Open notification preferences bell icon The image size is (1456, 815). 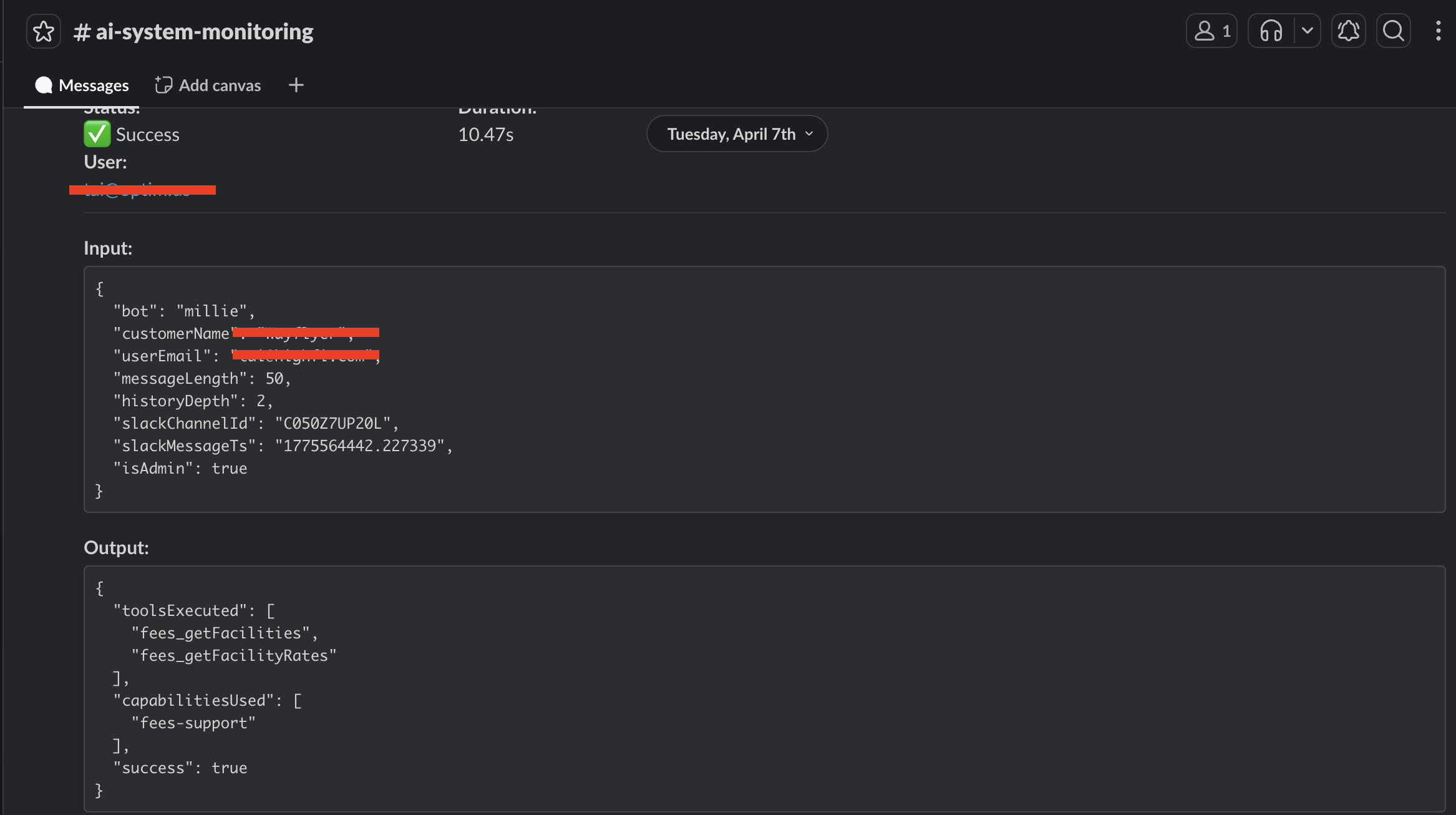(1349, 31)
